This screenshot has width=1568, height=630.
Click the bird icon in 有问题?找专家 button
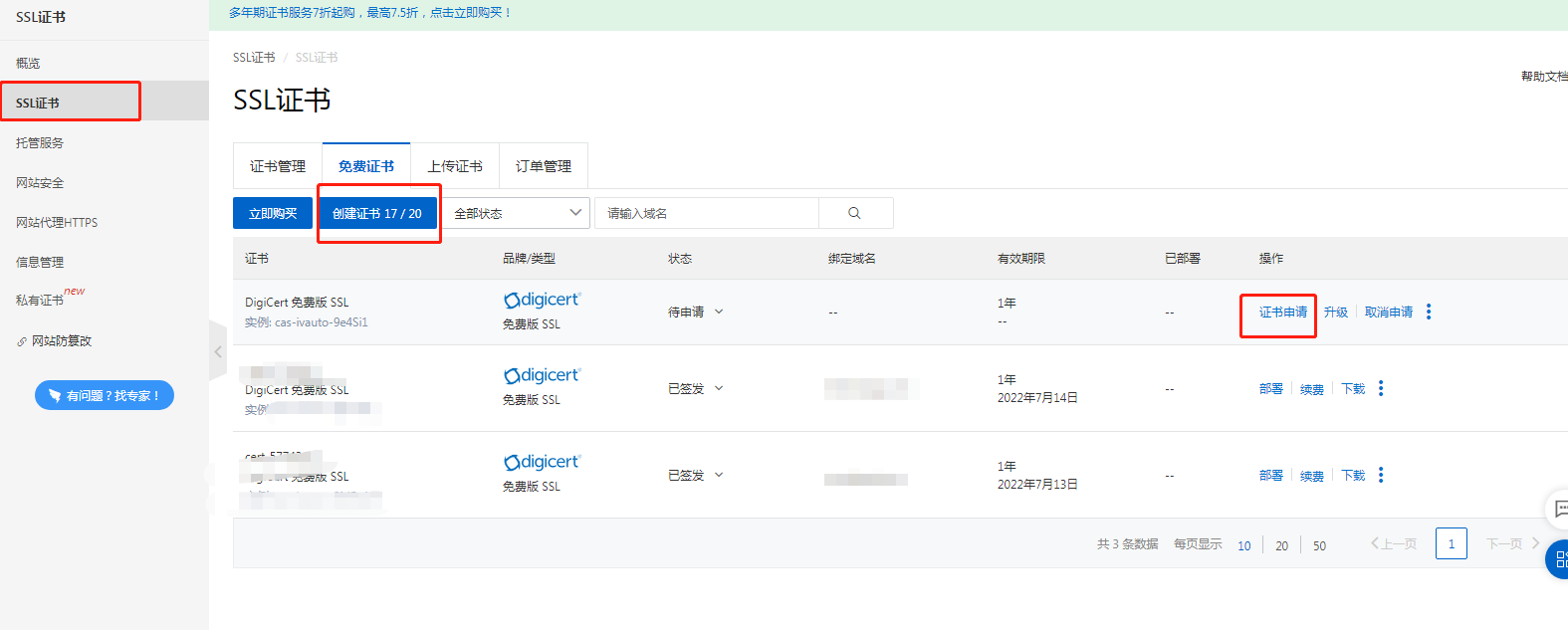(55, 395)
